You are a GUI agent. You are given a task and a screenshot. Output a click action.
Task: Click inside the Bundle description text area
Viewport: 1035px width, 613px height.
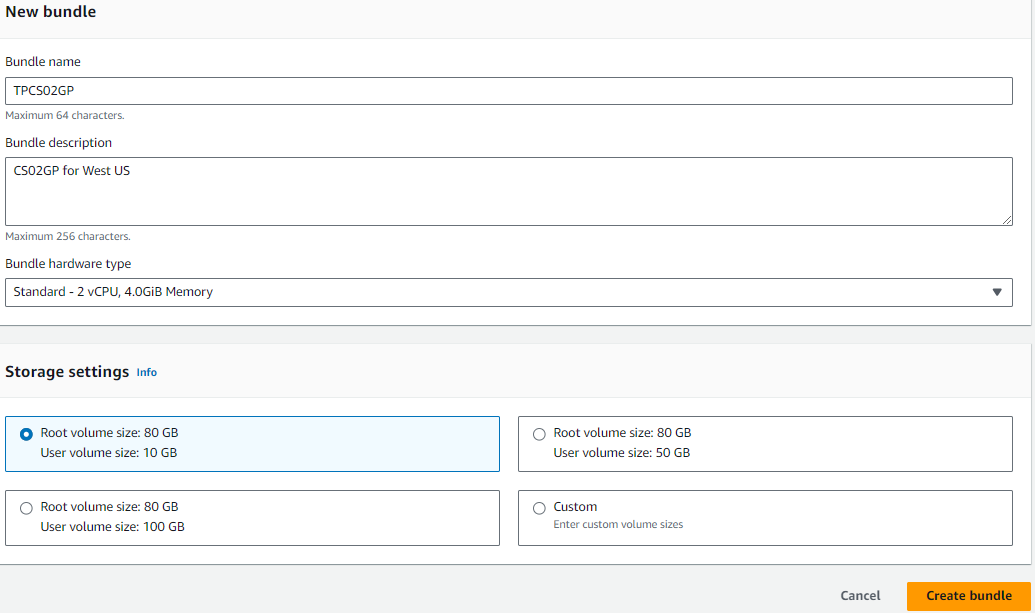pyautogui.click(x=508, y=191)
